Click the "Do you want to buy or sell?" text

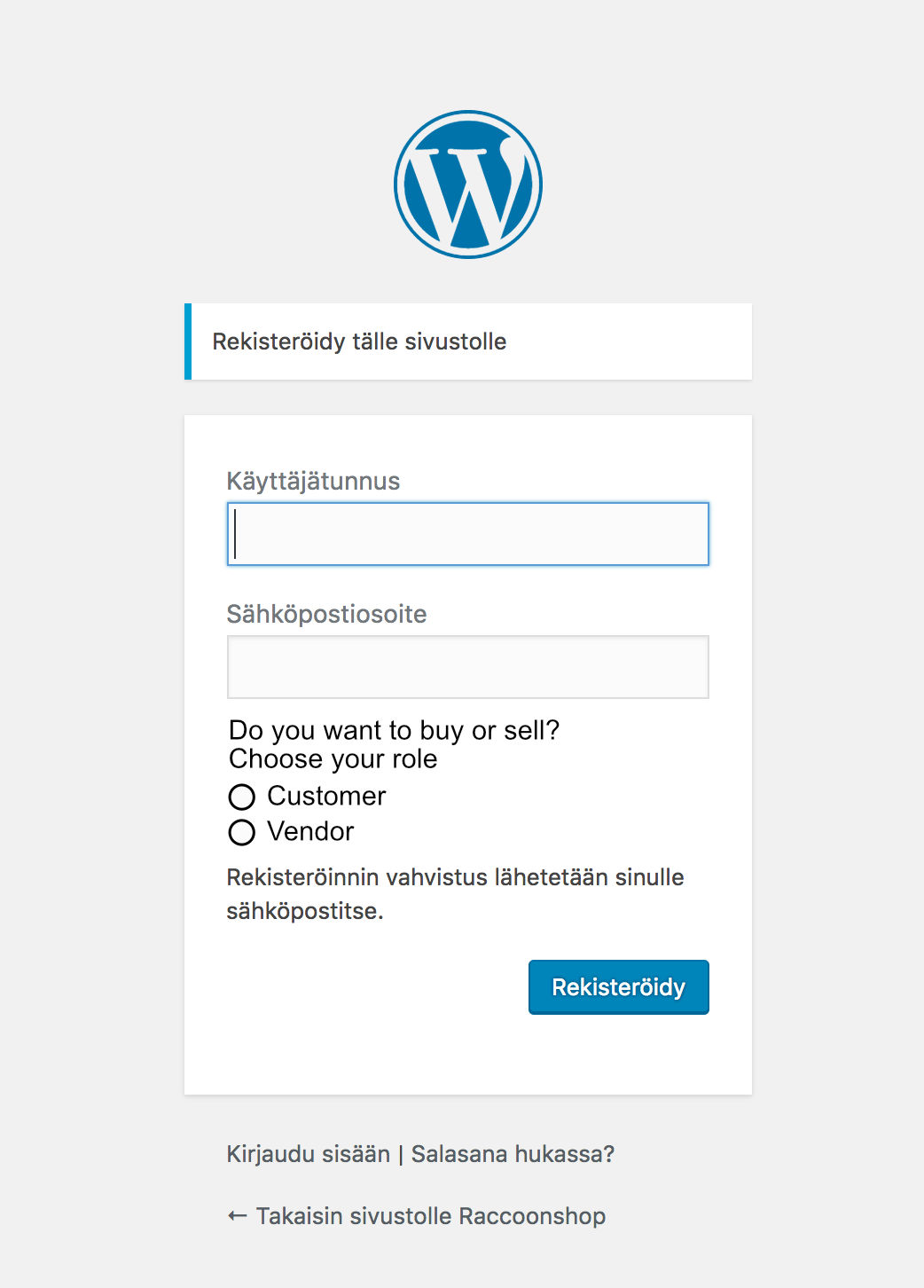(394, 730)
